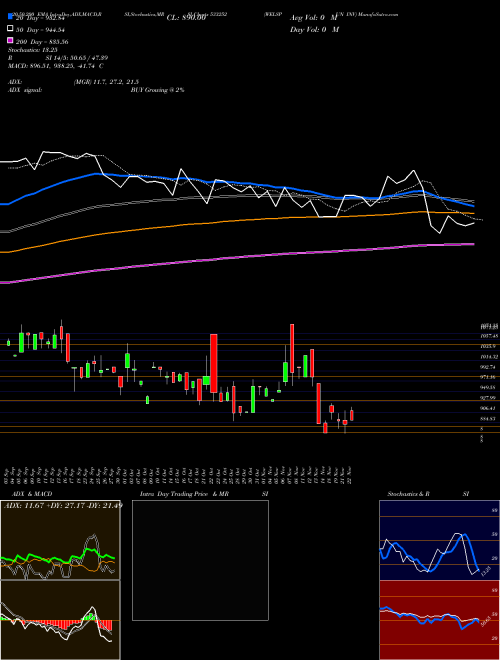Click the magenta 200 Day legend swatch
This screenshot has height=660, width=500.
click(x=10, y=41)
